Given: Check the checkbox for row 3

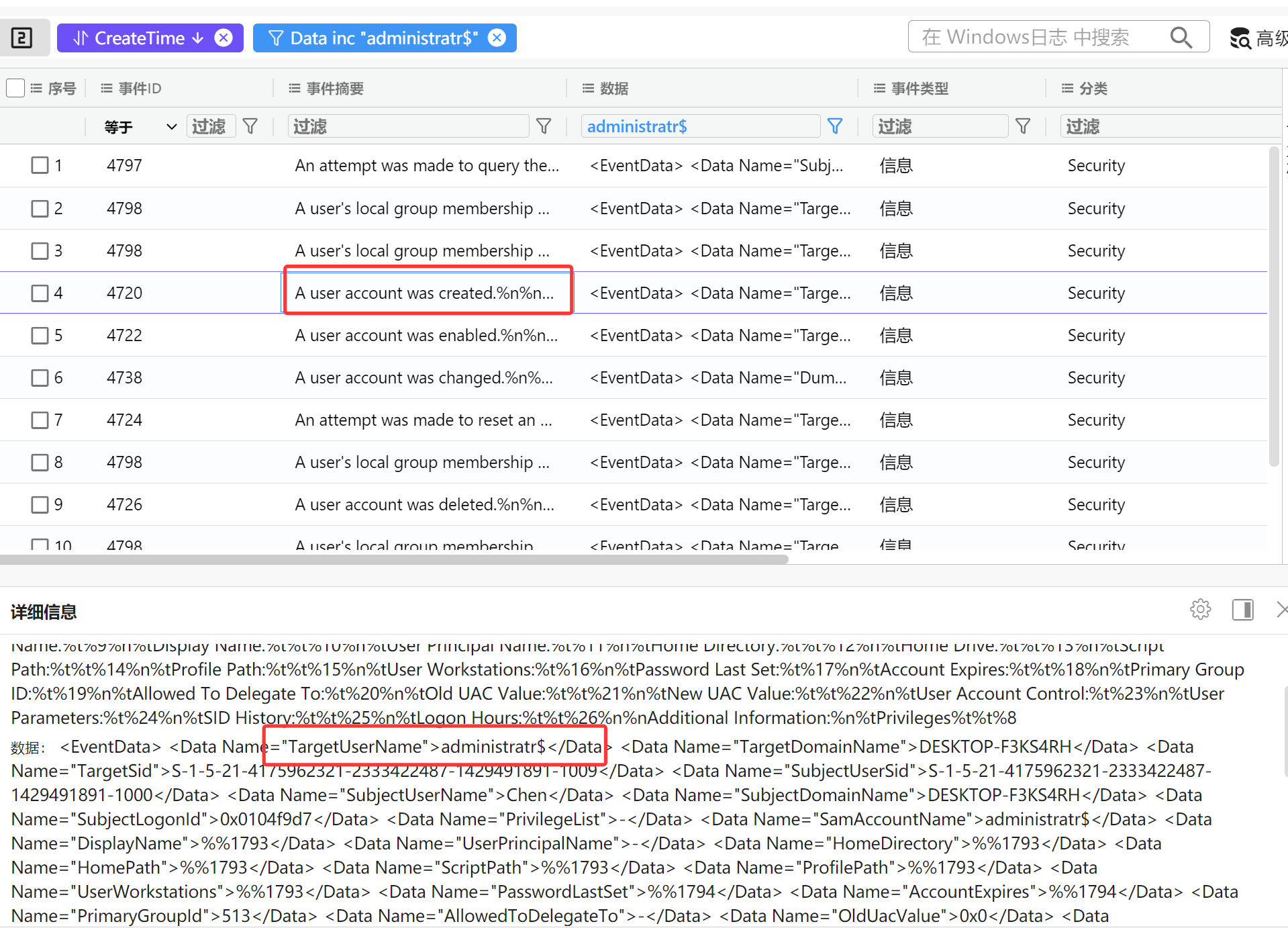Looking at the screenshot, I should coord(40,250).
